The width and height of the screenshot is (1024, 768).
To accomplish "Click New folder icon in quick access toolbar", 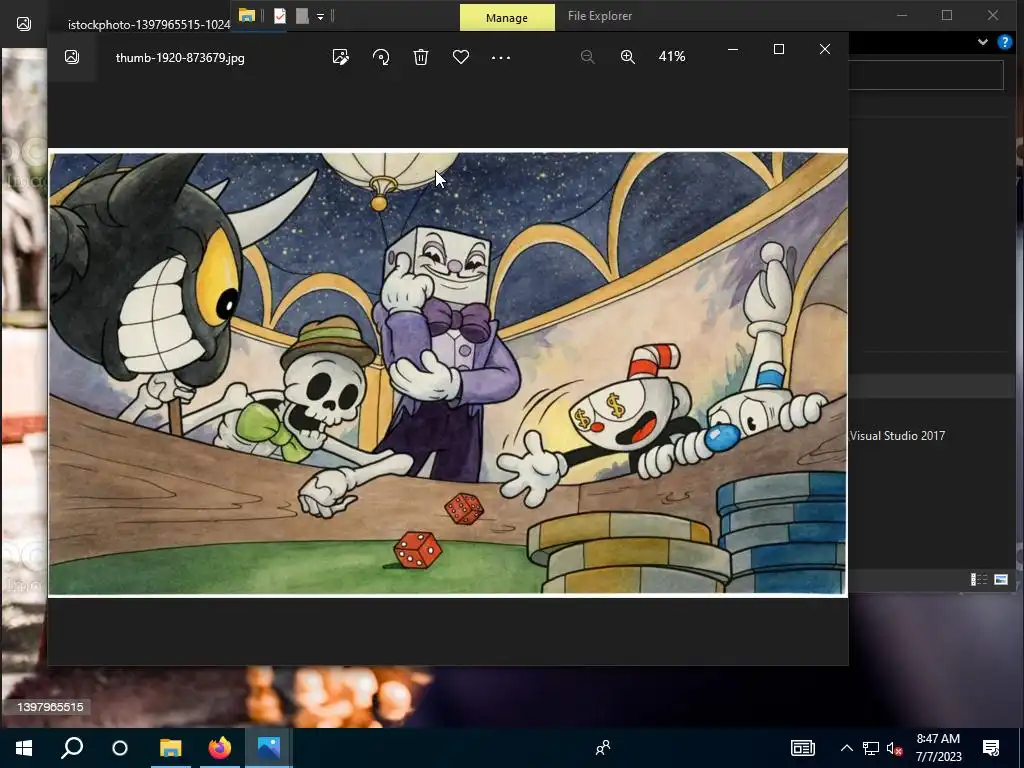I will 302,16.
